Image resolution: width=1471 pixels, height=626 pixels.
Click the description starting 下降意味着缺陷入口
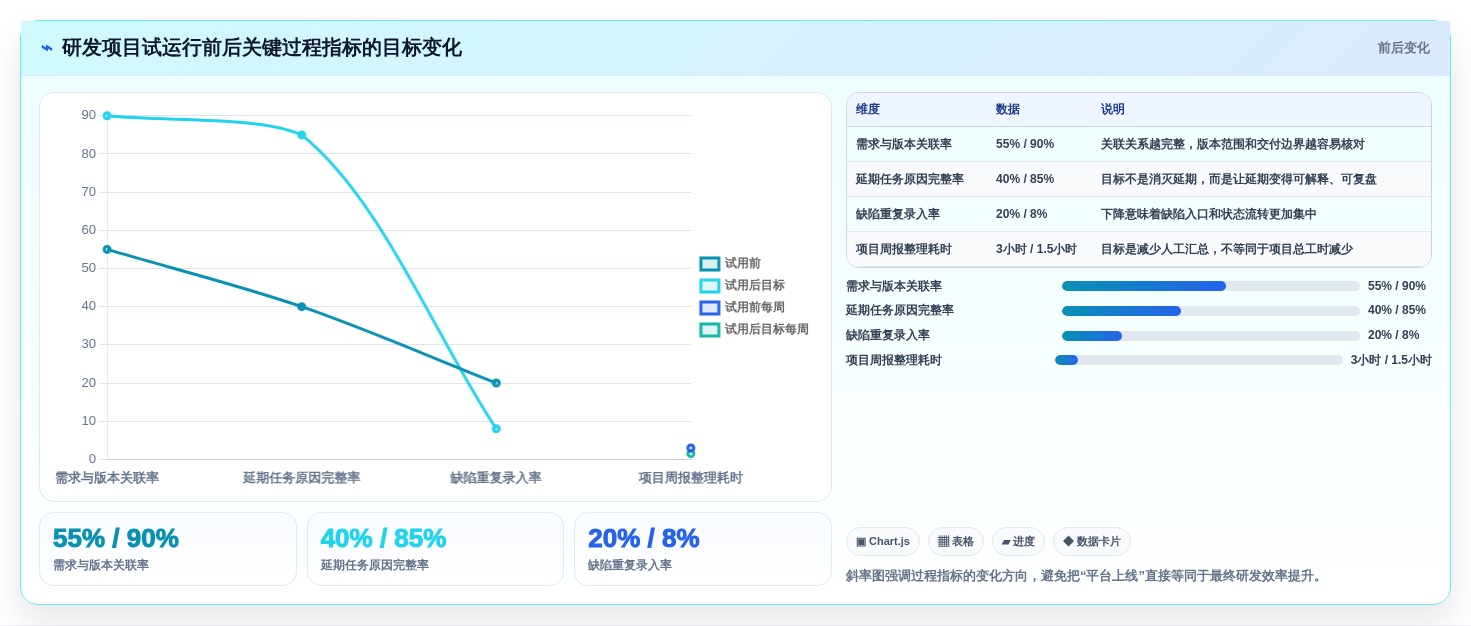1208,214
